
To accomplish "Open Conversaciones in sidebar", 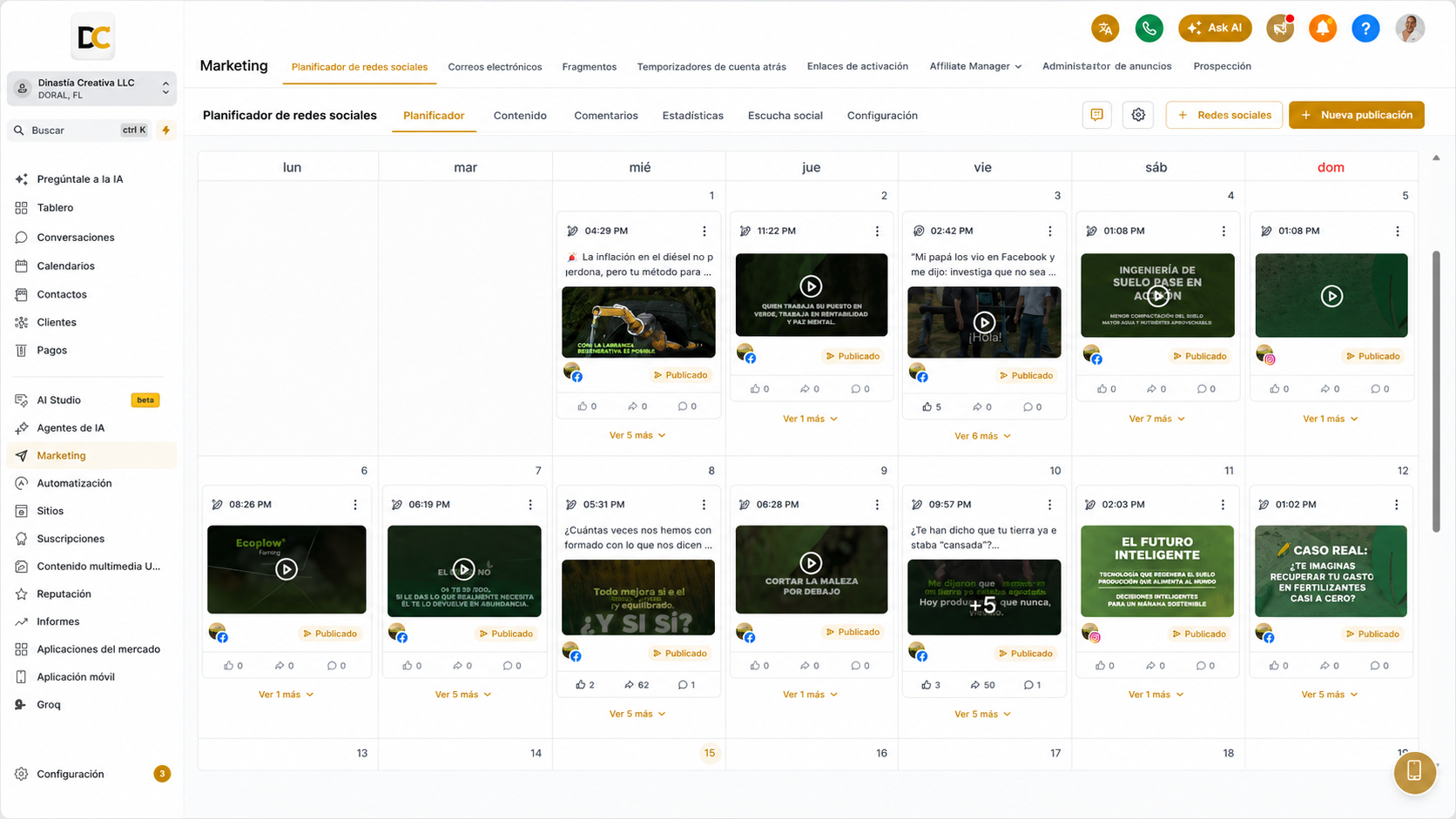I will pos(92,237).
